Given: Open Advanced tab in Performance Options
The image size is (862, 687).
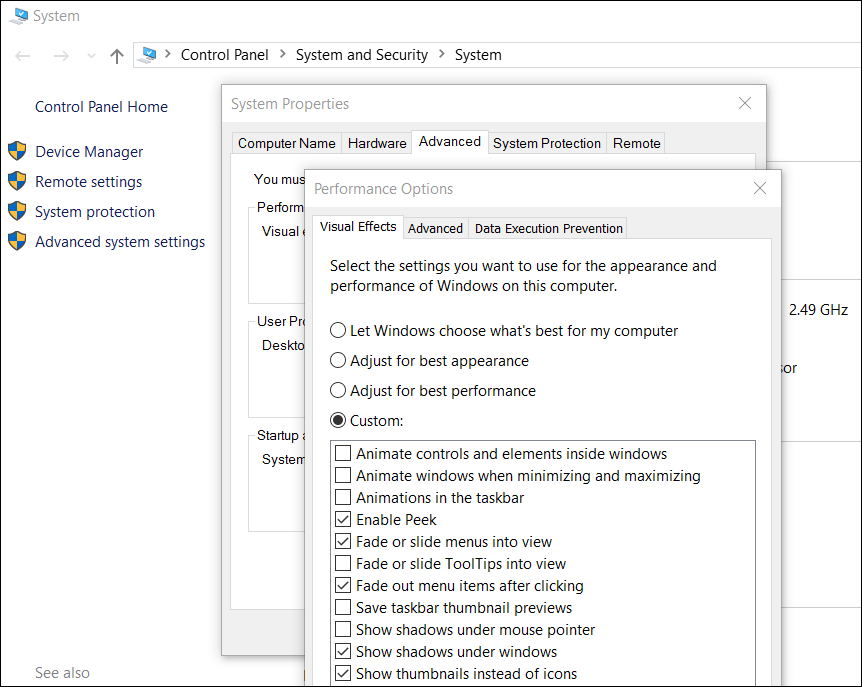Looking at the screenshot, I should point(435,228).
